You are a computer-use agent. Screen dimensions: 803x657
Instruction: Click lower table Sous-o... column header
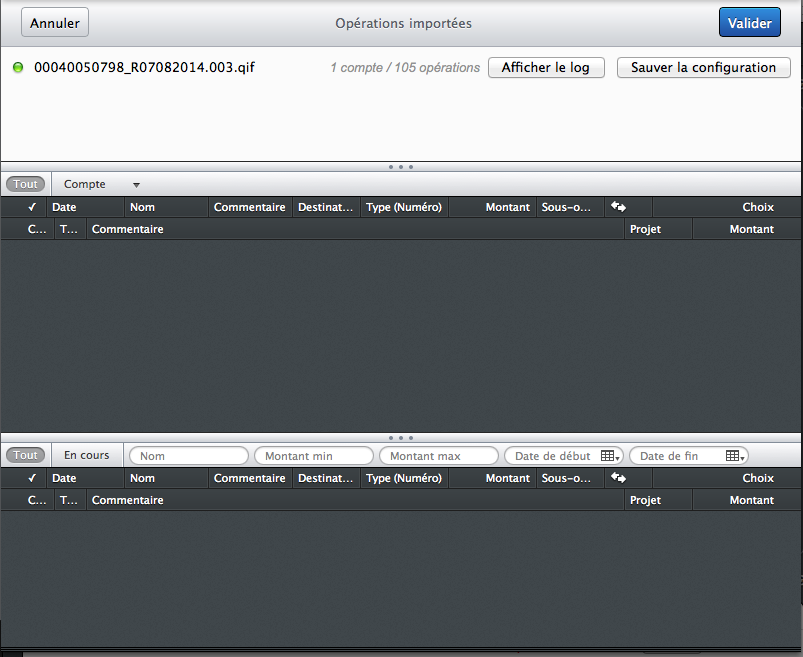pos(569,478)
